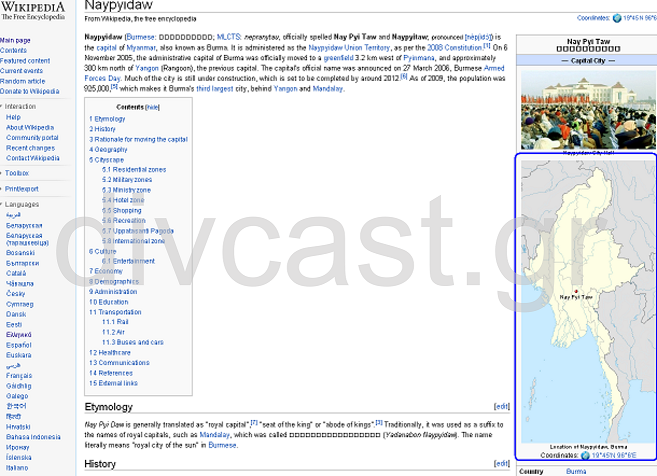Open Featured content in sidebar
Viewport: 657px width, 476px height.
pos(25,61)
